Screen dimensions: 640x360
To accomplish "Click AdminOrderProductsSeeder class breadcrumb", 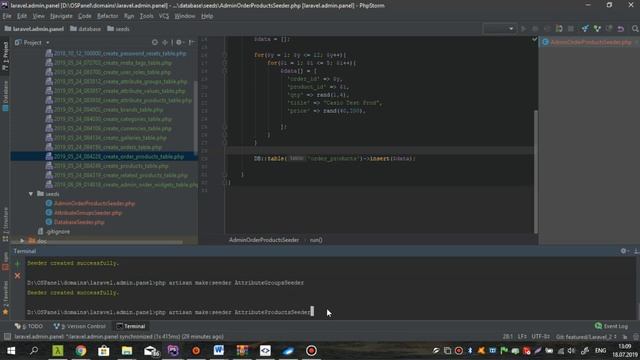I will tap(264, 240).
